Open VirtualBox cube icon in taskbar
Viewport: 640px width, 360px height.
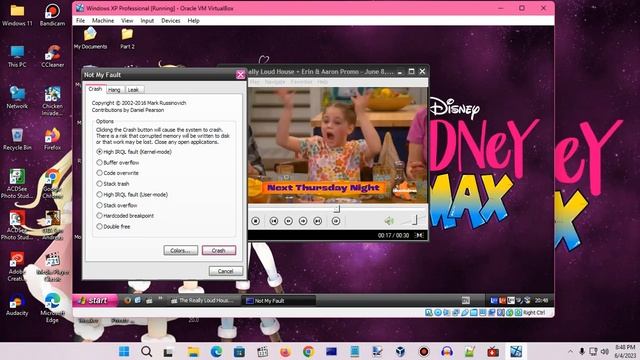[400, 351]
